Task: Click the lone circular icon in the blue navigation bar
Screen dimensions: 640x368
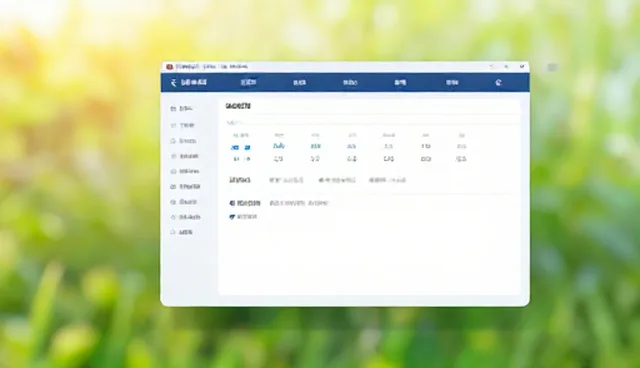Action: click(x=498, y=82)
